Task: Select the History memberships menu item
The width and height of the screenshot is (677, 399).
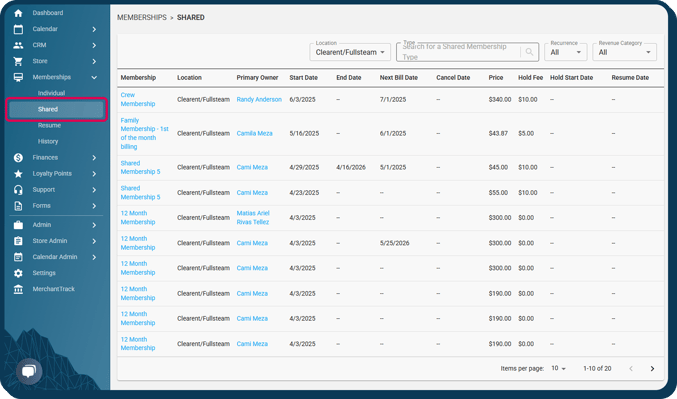Action: coord(48,141)
